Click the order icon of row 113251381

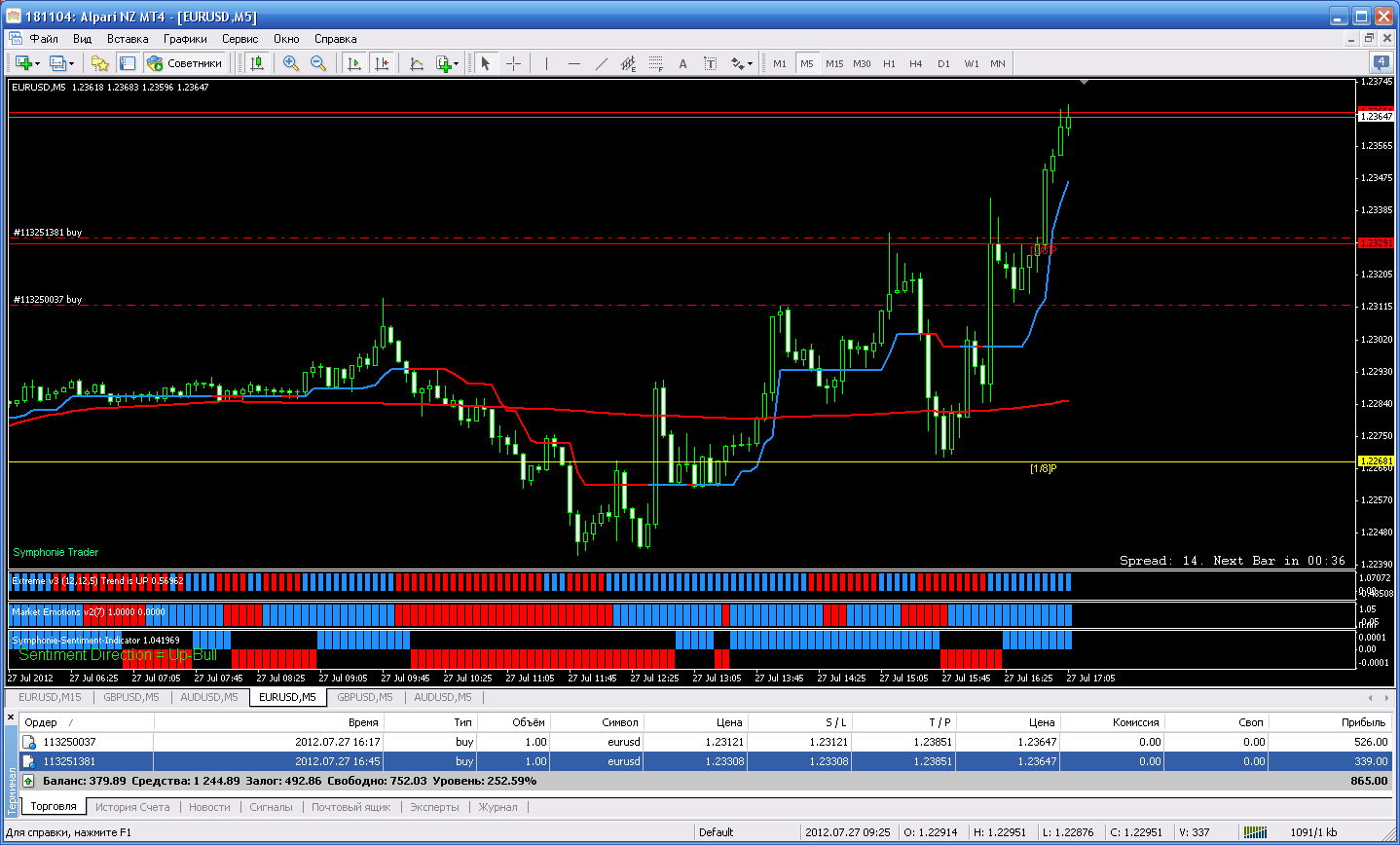tap(29, 761)
